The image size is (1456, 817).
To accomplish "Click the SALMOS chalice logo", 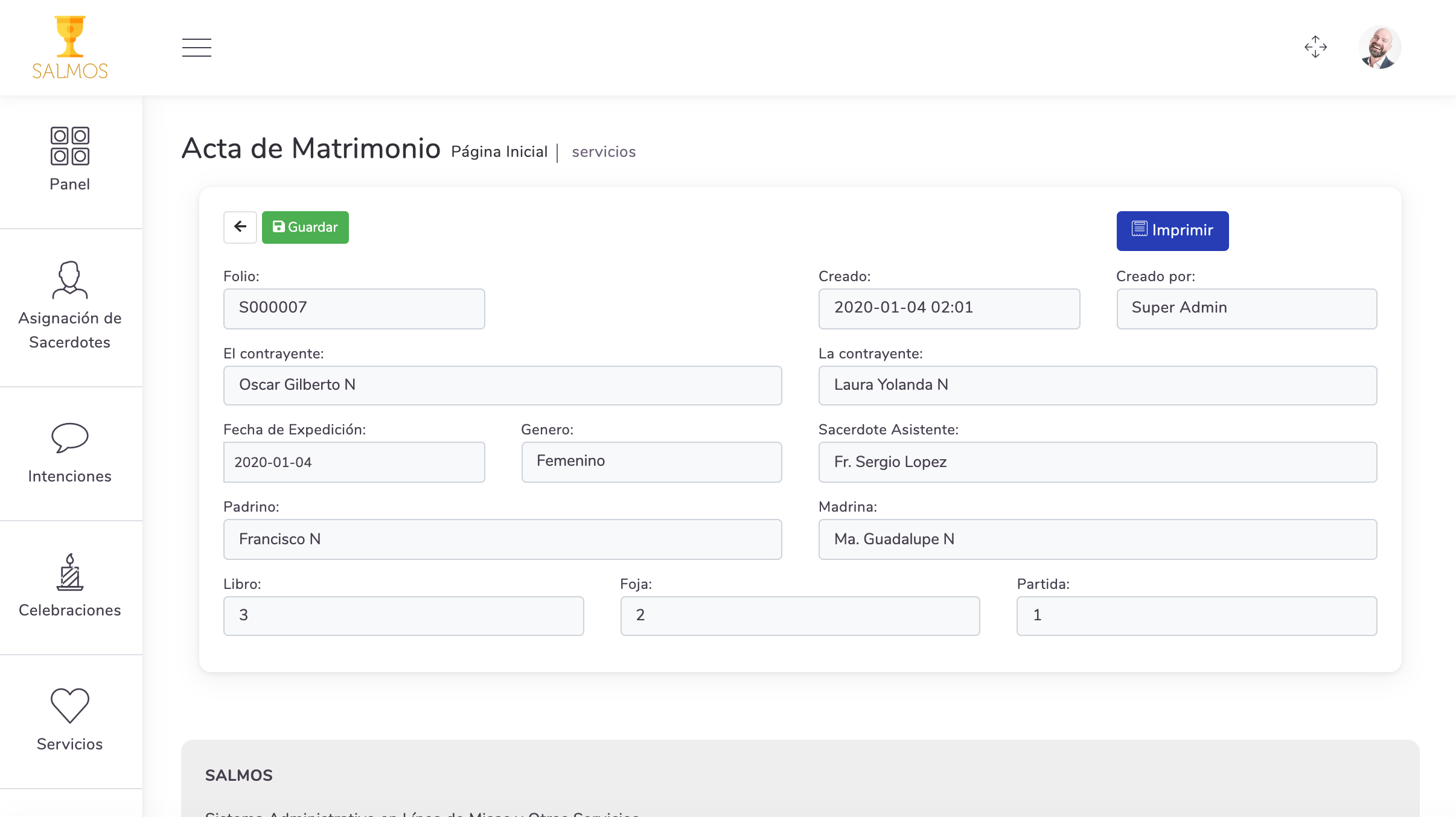I will click(x=70, y=47).
